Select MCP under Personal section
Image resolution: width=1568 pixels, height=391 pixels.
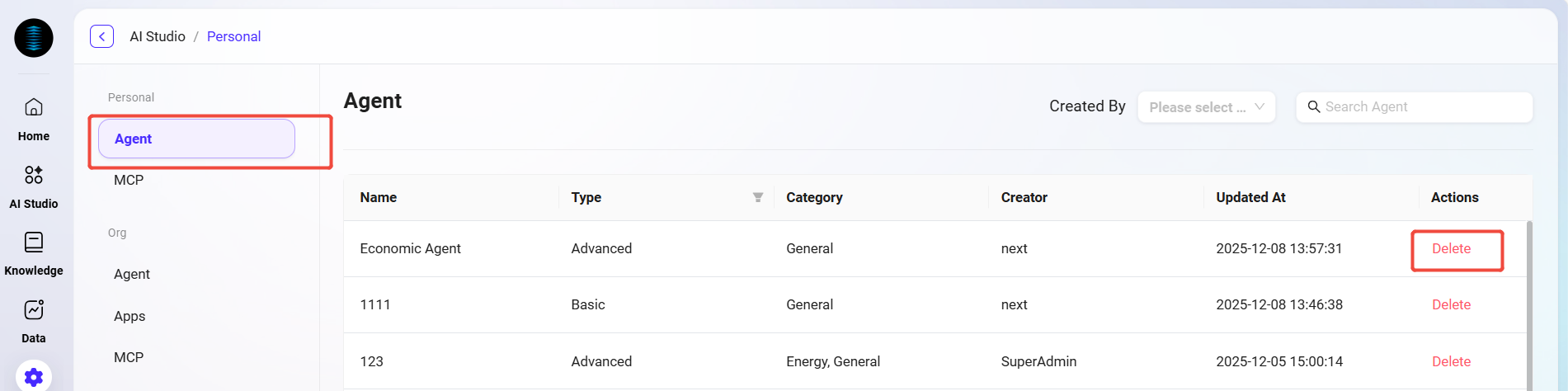[129, 180]
